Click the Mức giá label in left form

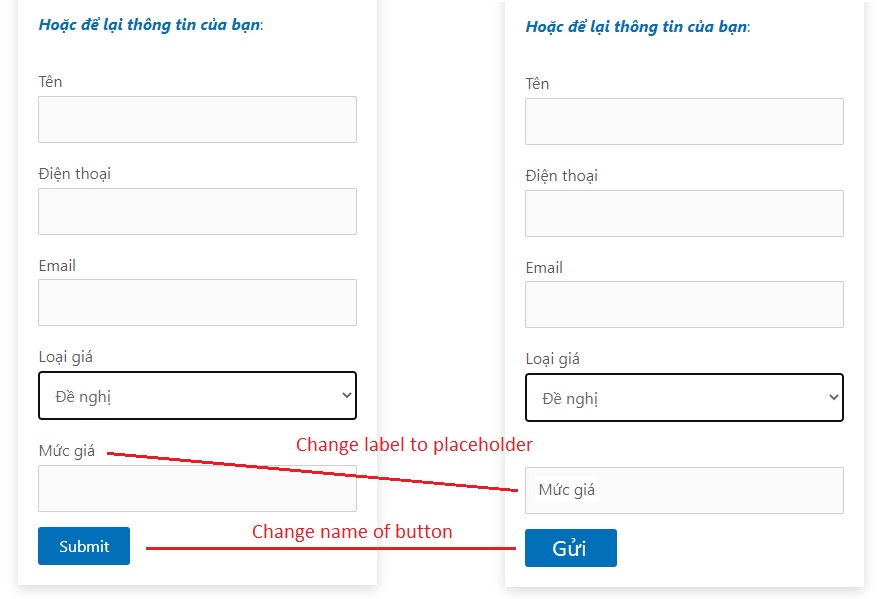[x=67, y=451]
